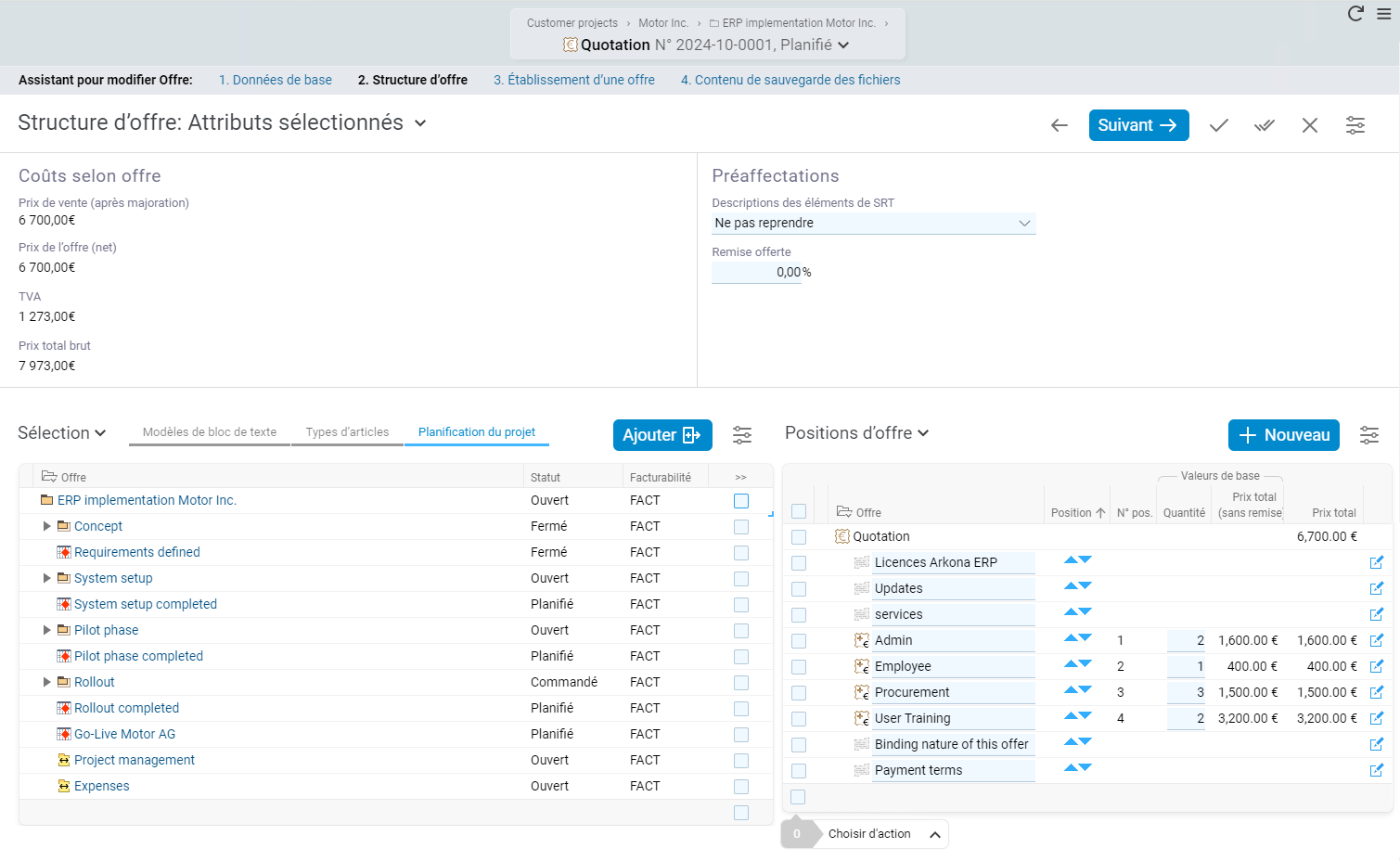The image size is (1400, 861).
Task: Tick the checkbox for Admin position
Action: pos(799,641)
